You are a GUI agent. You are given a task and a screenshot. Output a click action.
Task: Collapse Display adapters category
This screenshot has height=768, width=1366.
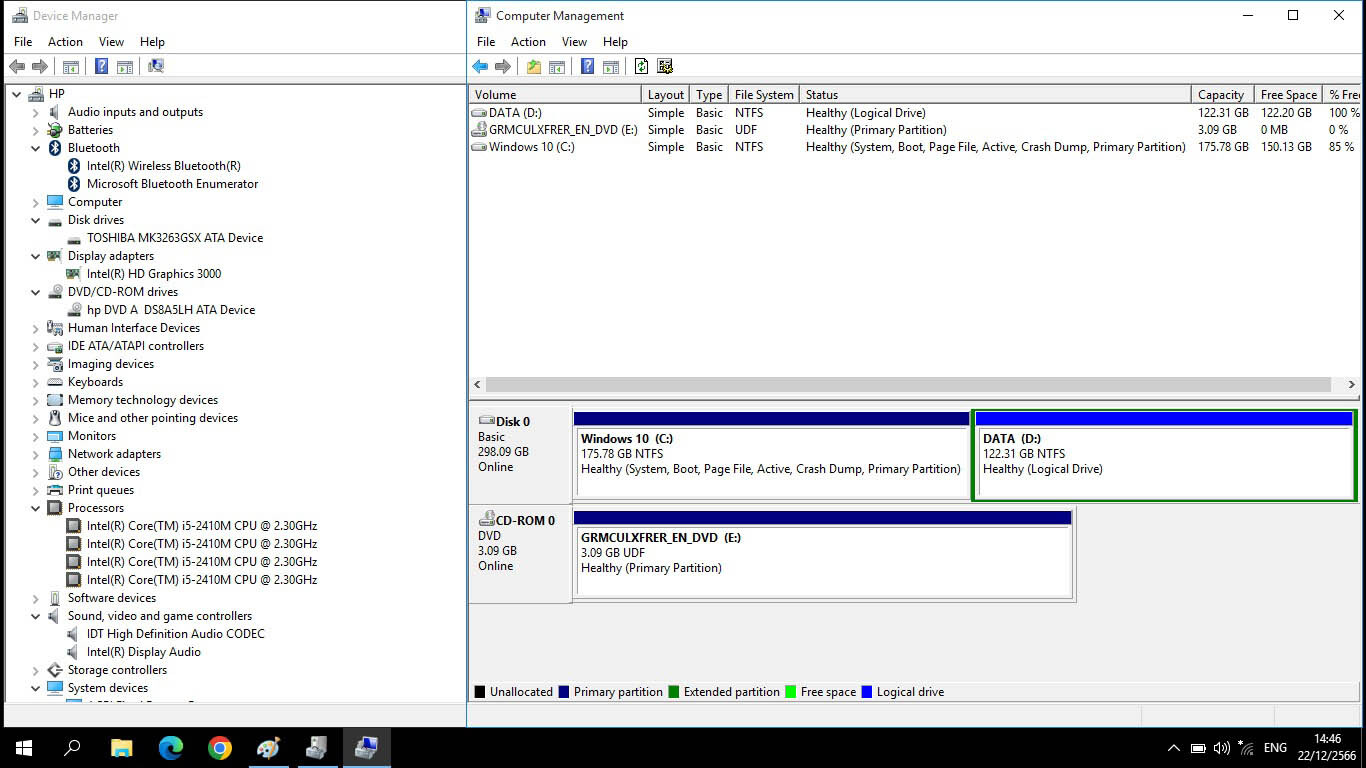pos(36,256)
